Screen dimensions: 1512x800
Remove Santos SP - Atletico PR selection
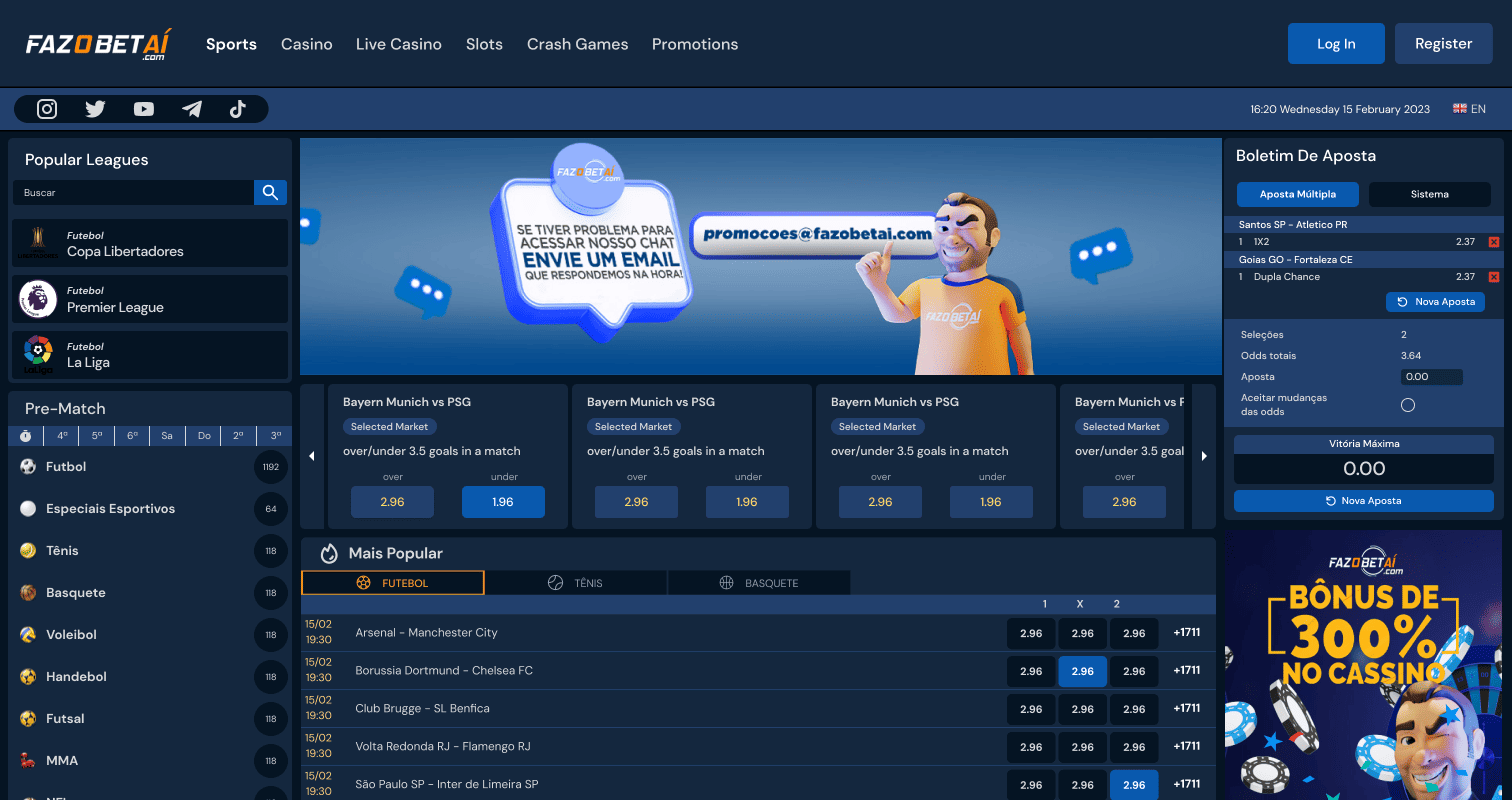tap(1494, 242)
